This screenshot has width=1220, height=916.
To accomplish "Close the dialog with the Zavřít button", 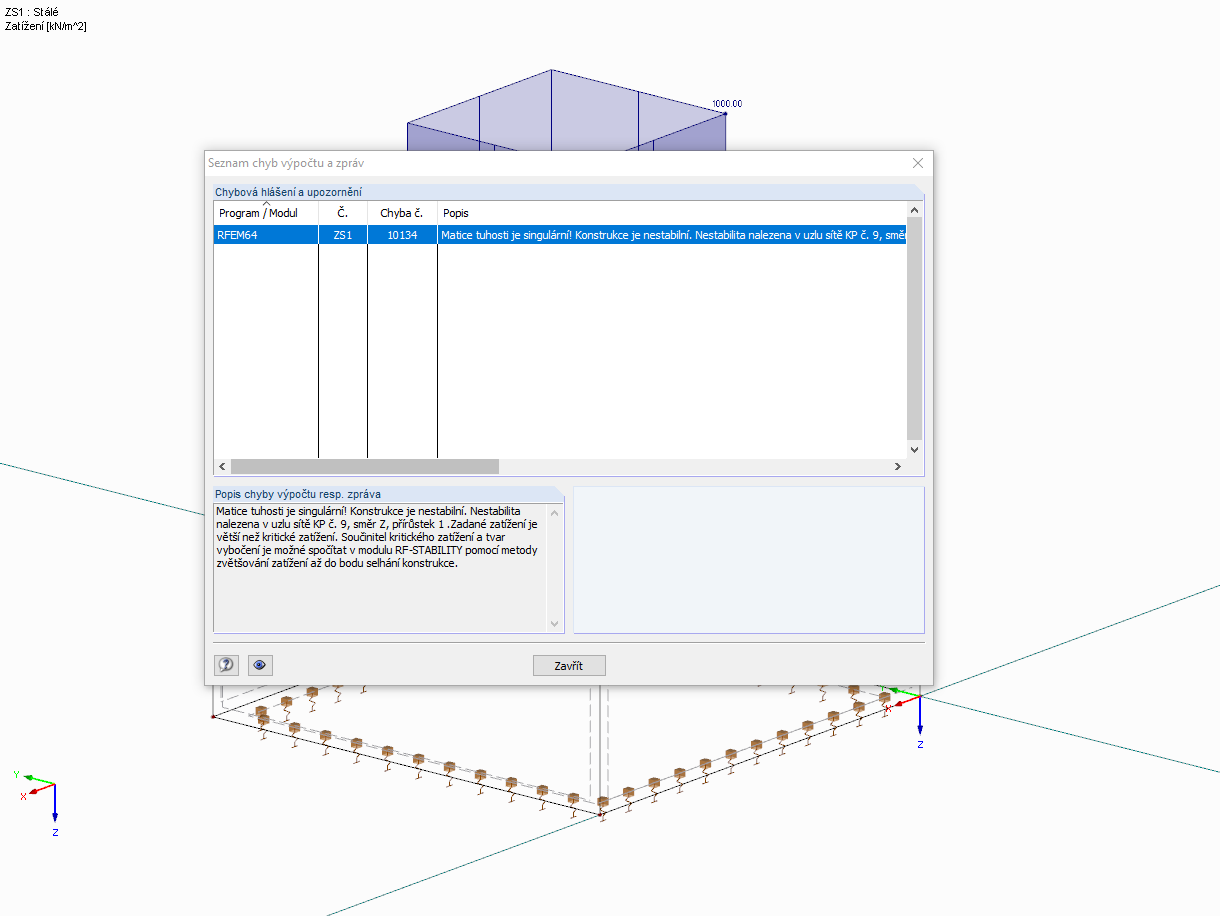I will coord(569,664).
